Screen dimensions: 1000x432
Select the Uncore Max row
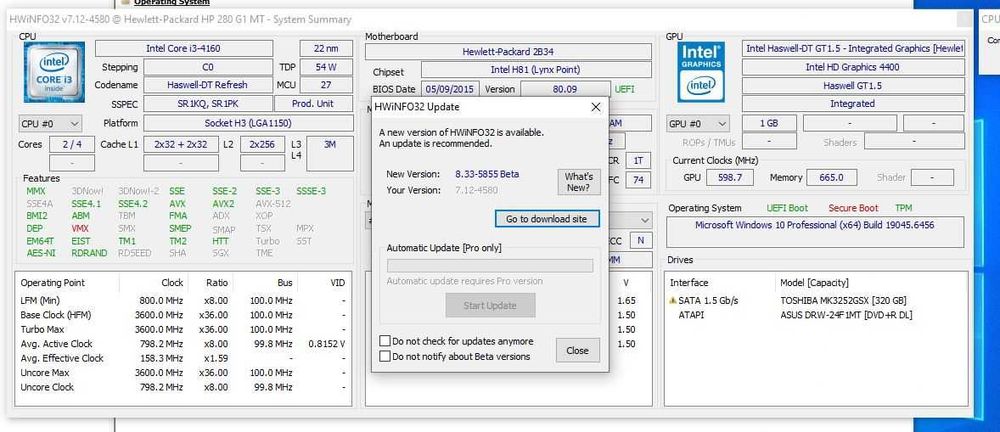click(183, 373)
